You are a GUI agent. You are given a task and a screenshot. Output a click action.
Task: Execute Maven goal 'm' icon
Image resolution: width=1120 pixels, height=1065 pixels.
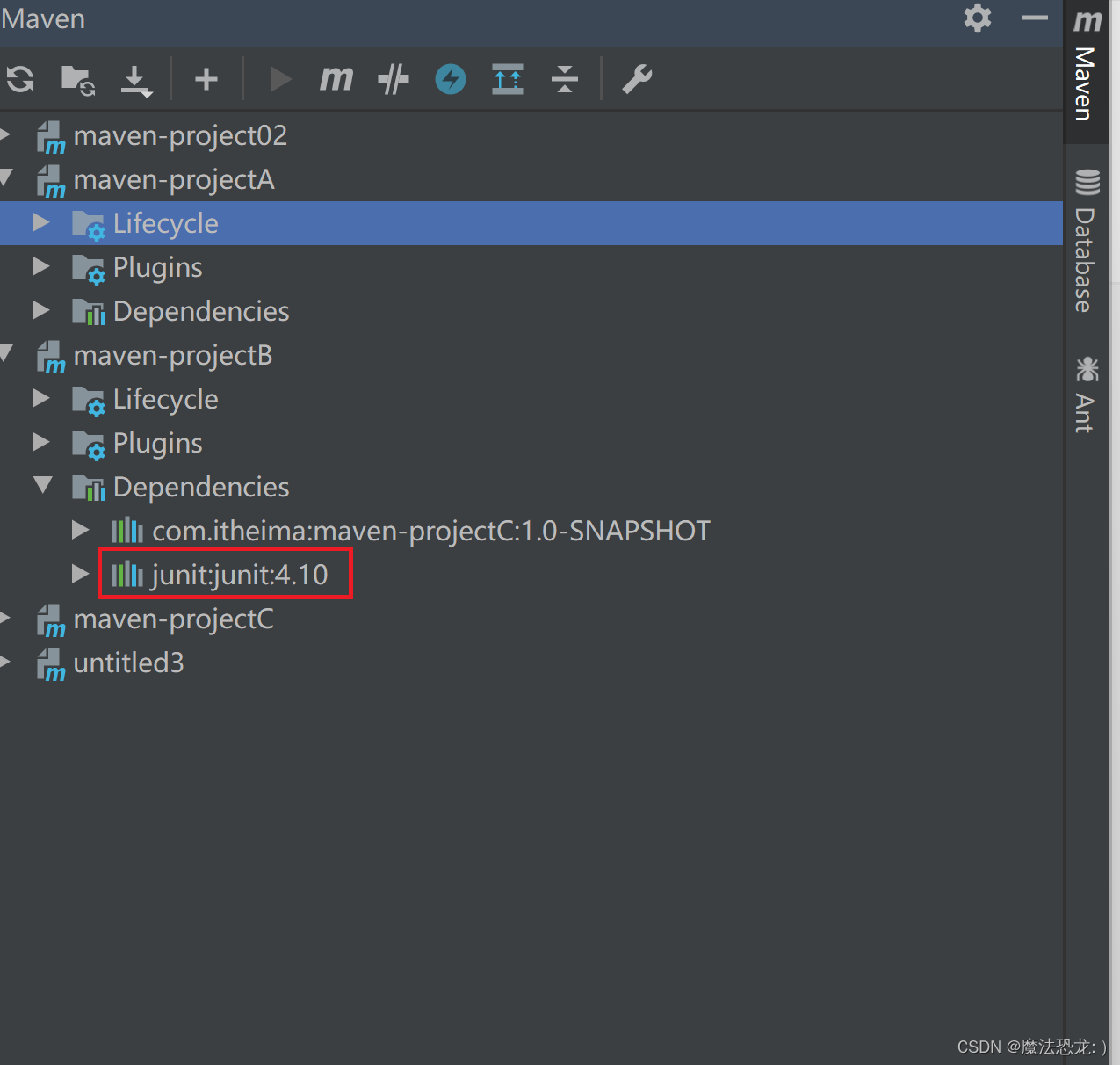pyautogui.click(x=336, y=79)
